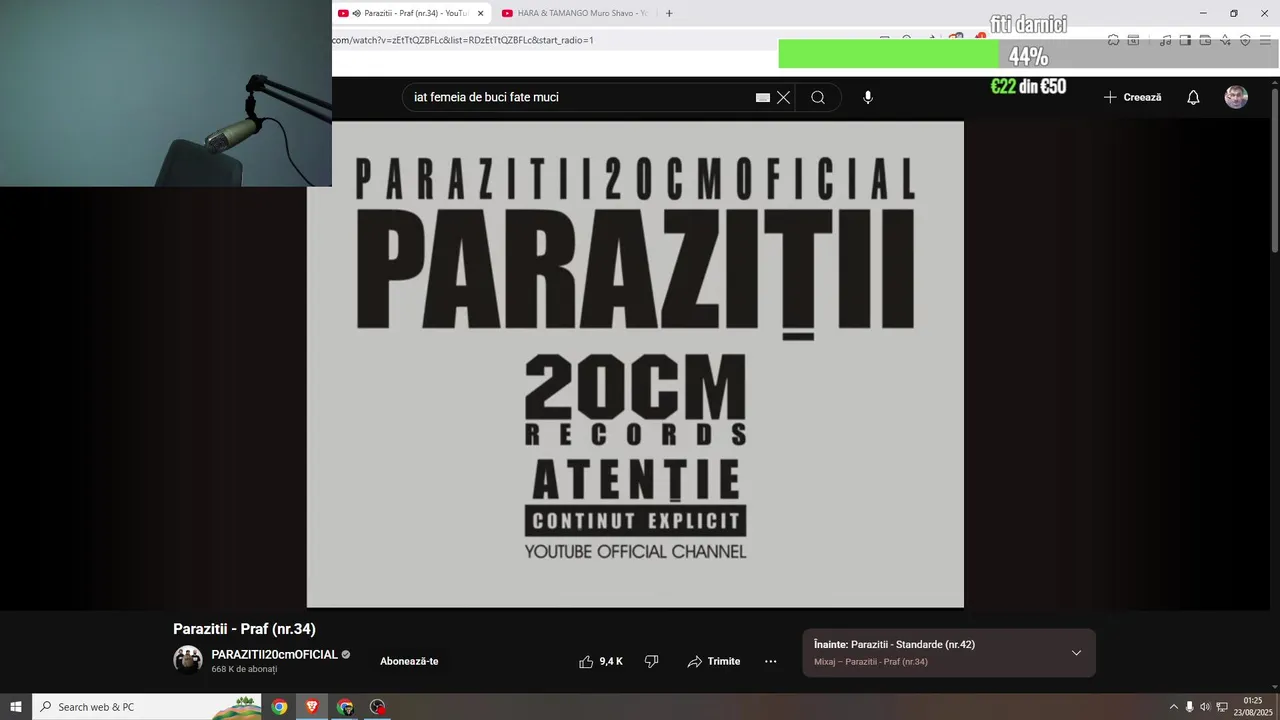Open the on-screen keyboard icon in search box
1280x720 pixels.
tap(763, 97)
